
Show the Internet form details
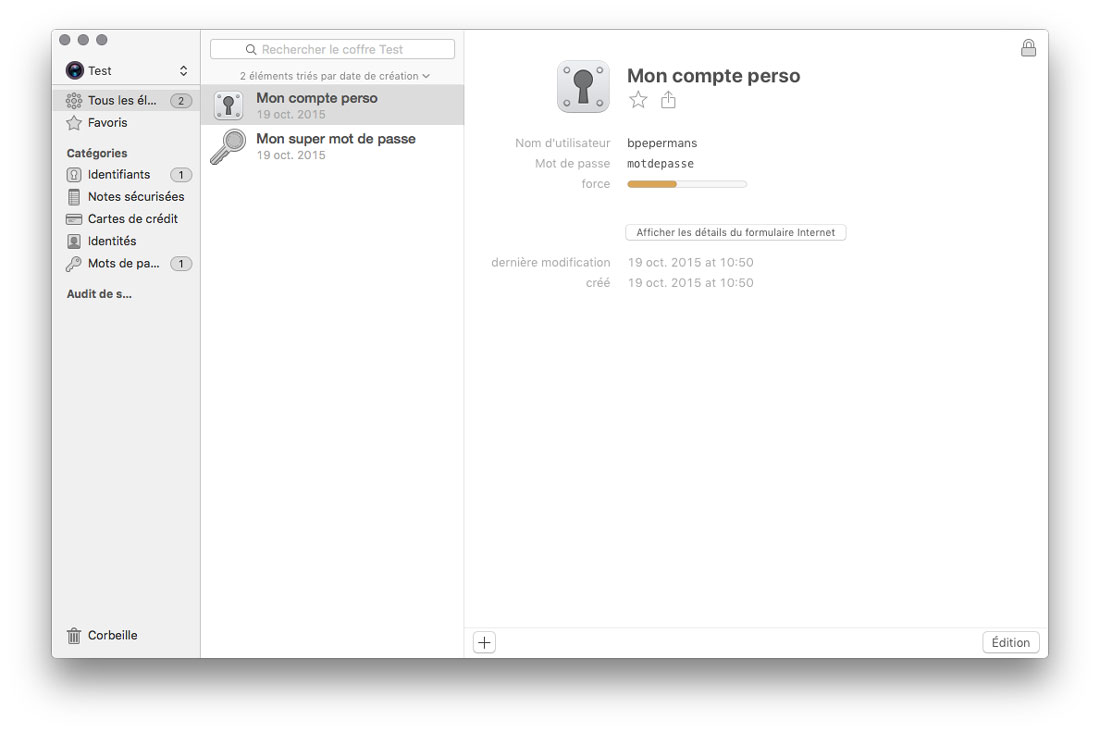(735, 232)
